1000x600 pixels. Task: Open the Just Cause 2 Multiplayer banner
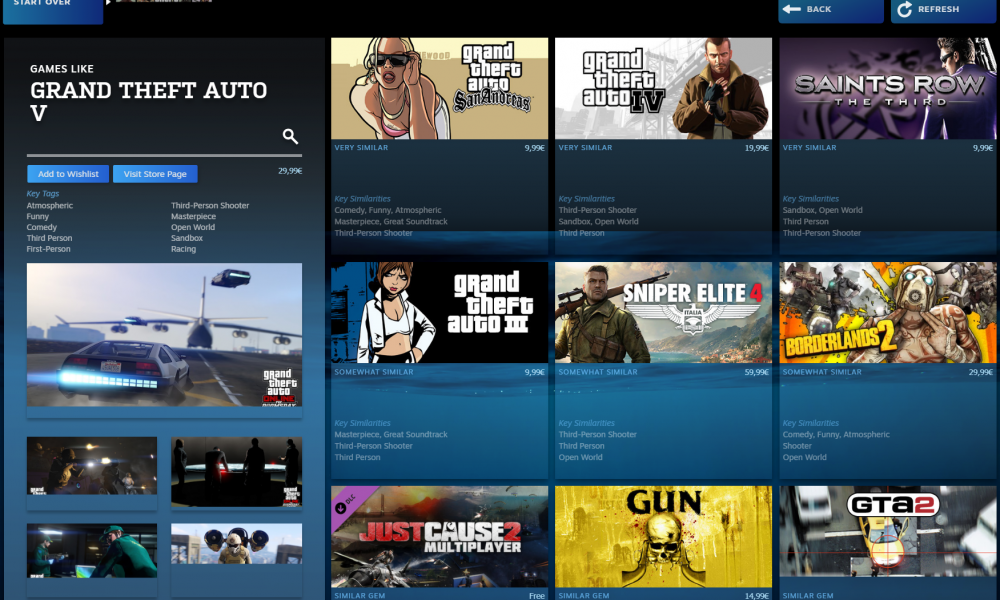(439, 537)
